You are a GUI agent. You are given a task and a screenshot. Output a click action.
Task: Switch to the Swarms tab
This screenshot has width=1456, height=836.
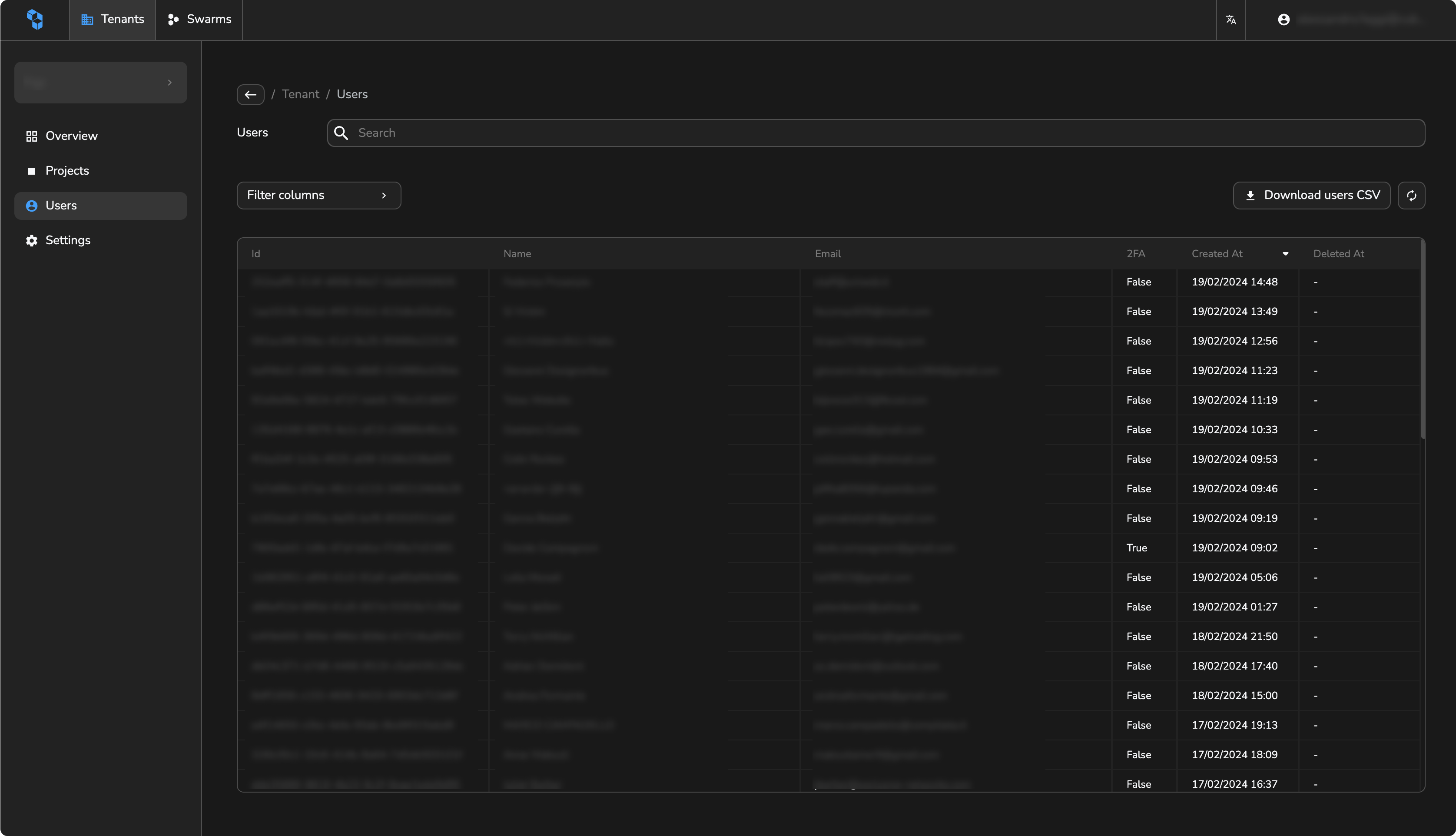coord(199,20)
